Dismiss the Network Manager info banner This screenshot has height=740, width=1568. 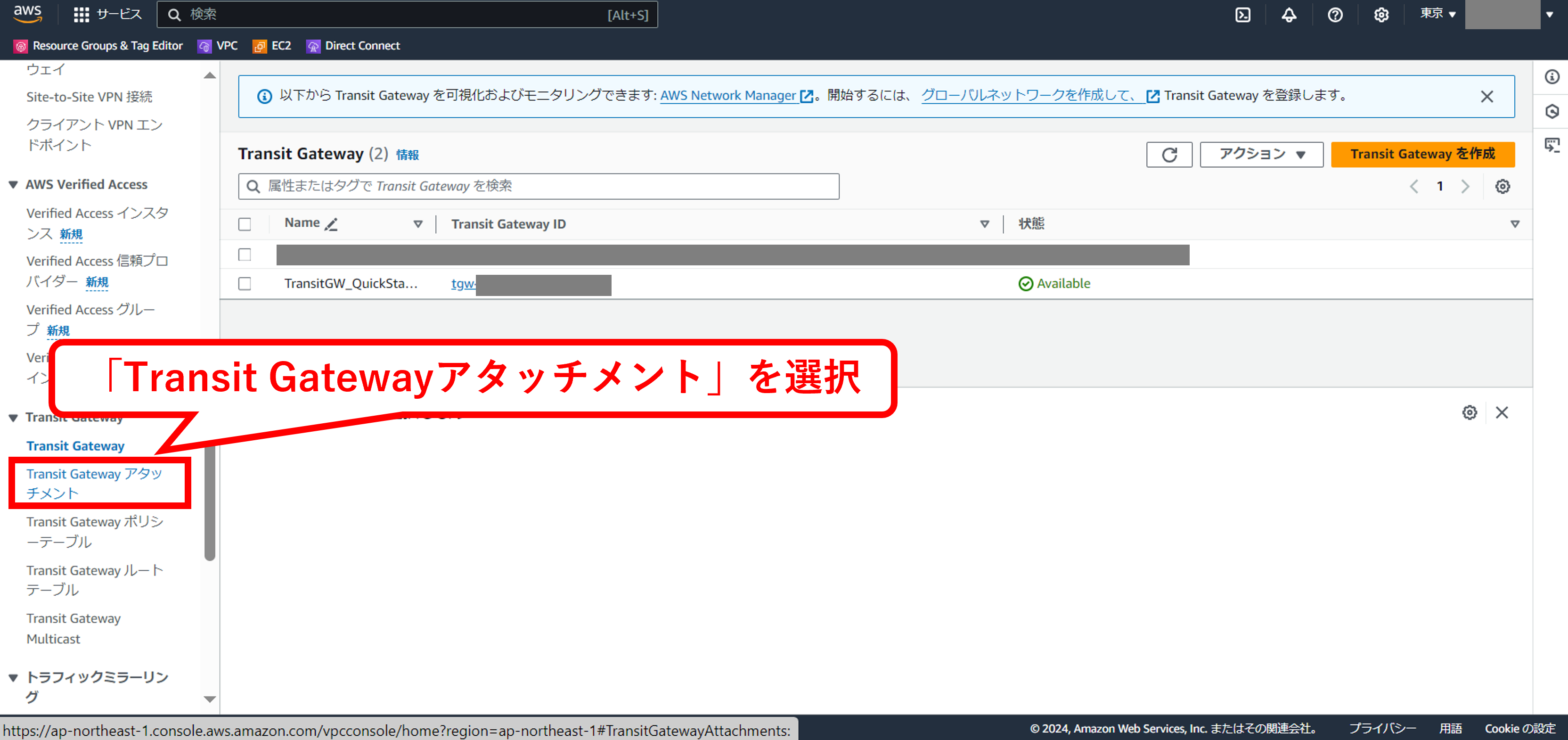tap(1486, 96)
